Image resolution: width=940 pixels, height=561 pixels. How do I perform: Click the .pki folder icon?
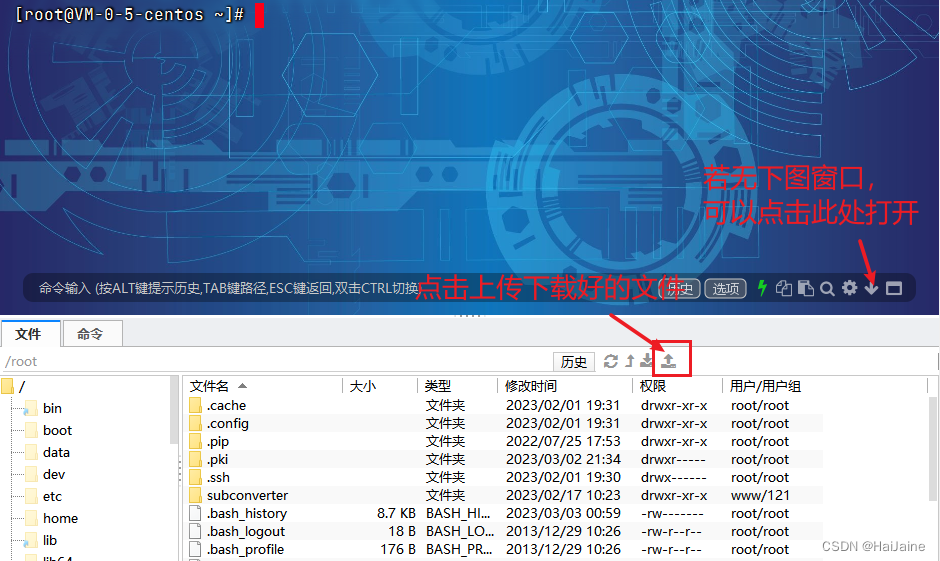[195, 459]
